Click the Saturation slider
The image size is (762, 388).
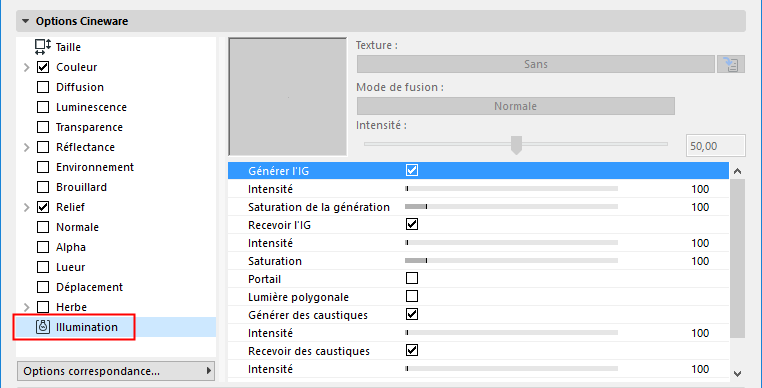(x=511, y=261)
